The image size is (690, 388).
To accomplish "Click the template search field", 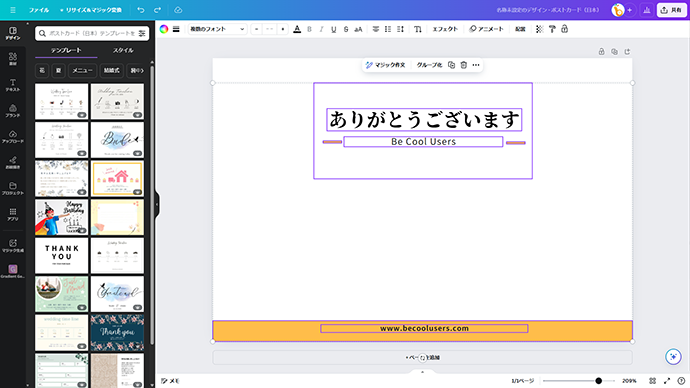I will 92,33.
